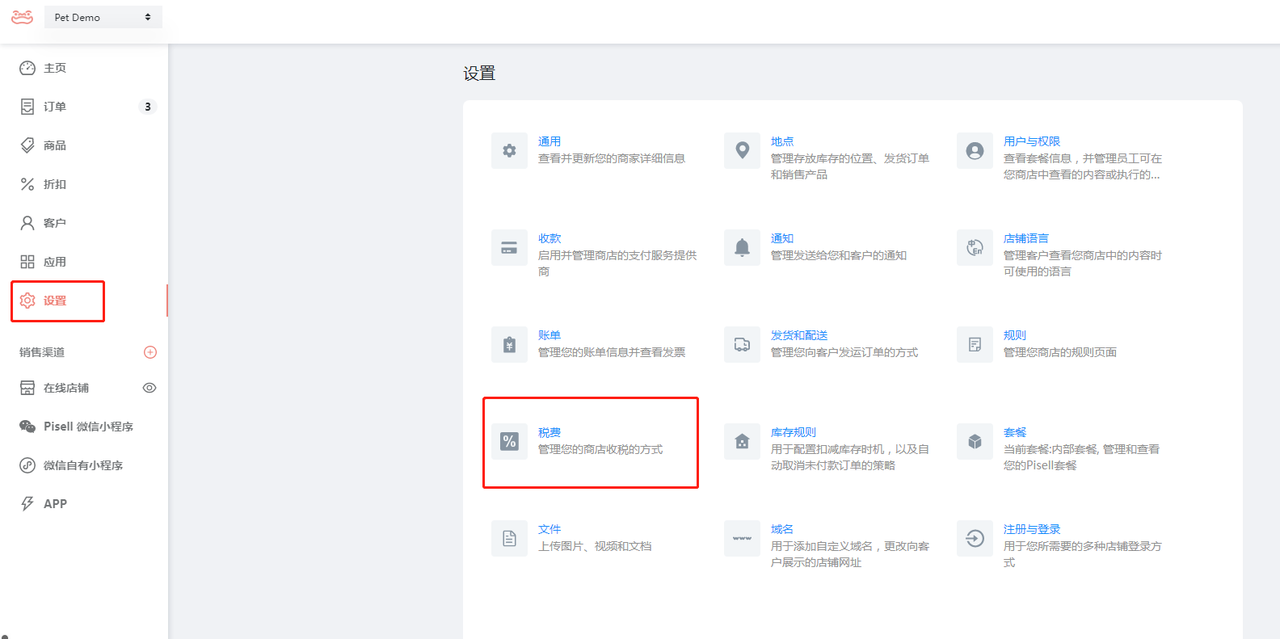The width and height of the screenshot is (1280, 639).
Task: Click the mini program icon beside 微信自有小程序
Action: (x=27, y=465)
